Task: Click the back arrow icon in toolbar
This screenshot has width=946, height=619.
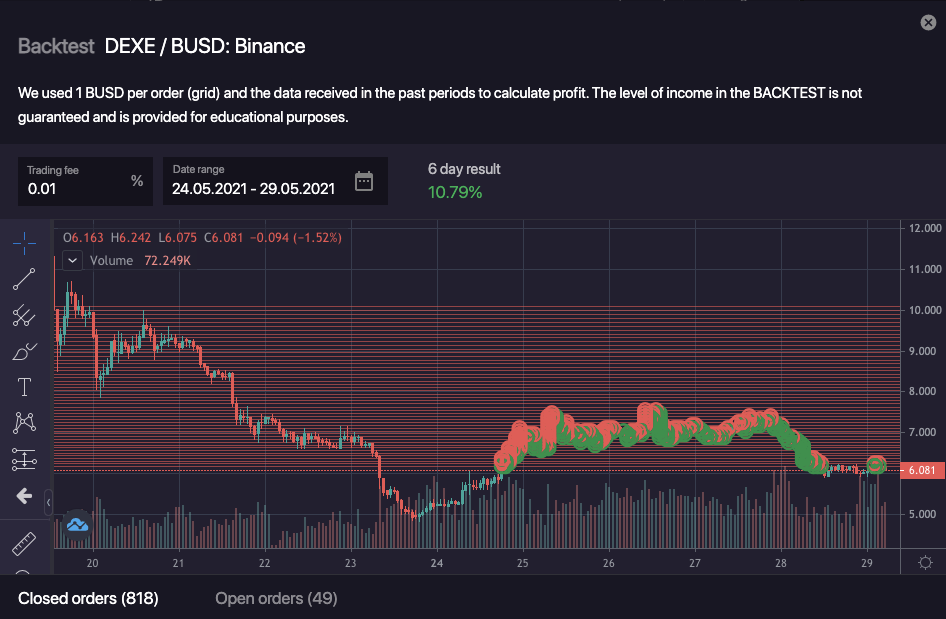Action: point(24,495)
